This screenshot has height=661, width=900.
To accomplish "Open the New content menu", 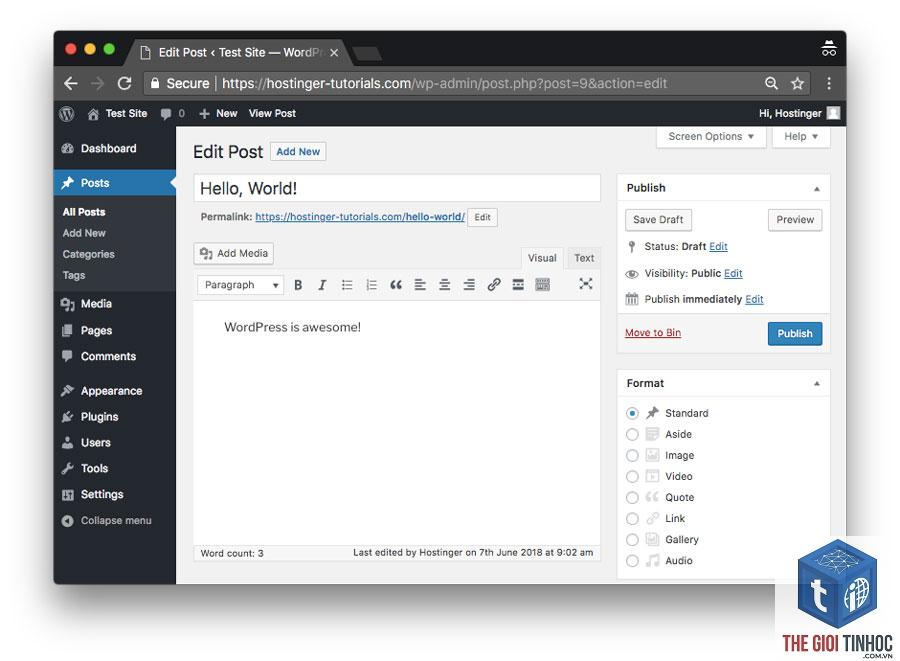I will pos(218,114).
